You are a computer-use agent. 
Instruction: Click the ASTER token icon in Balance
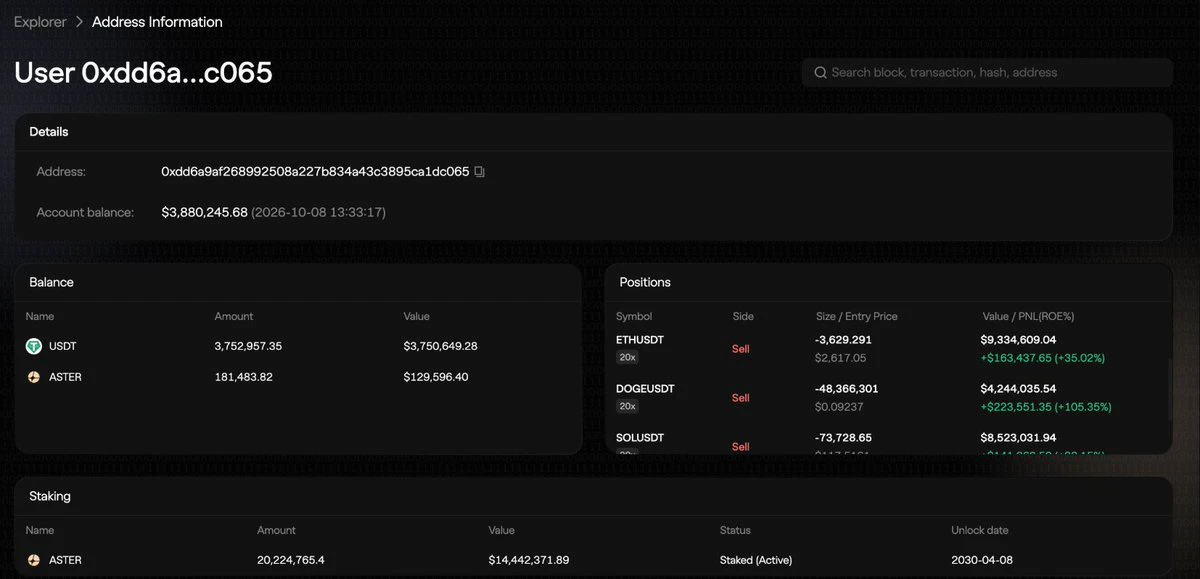tap(33, 377)
